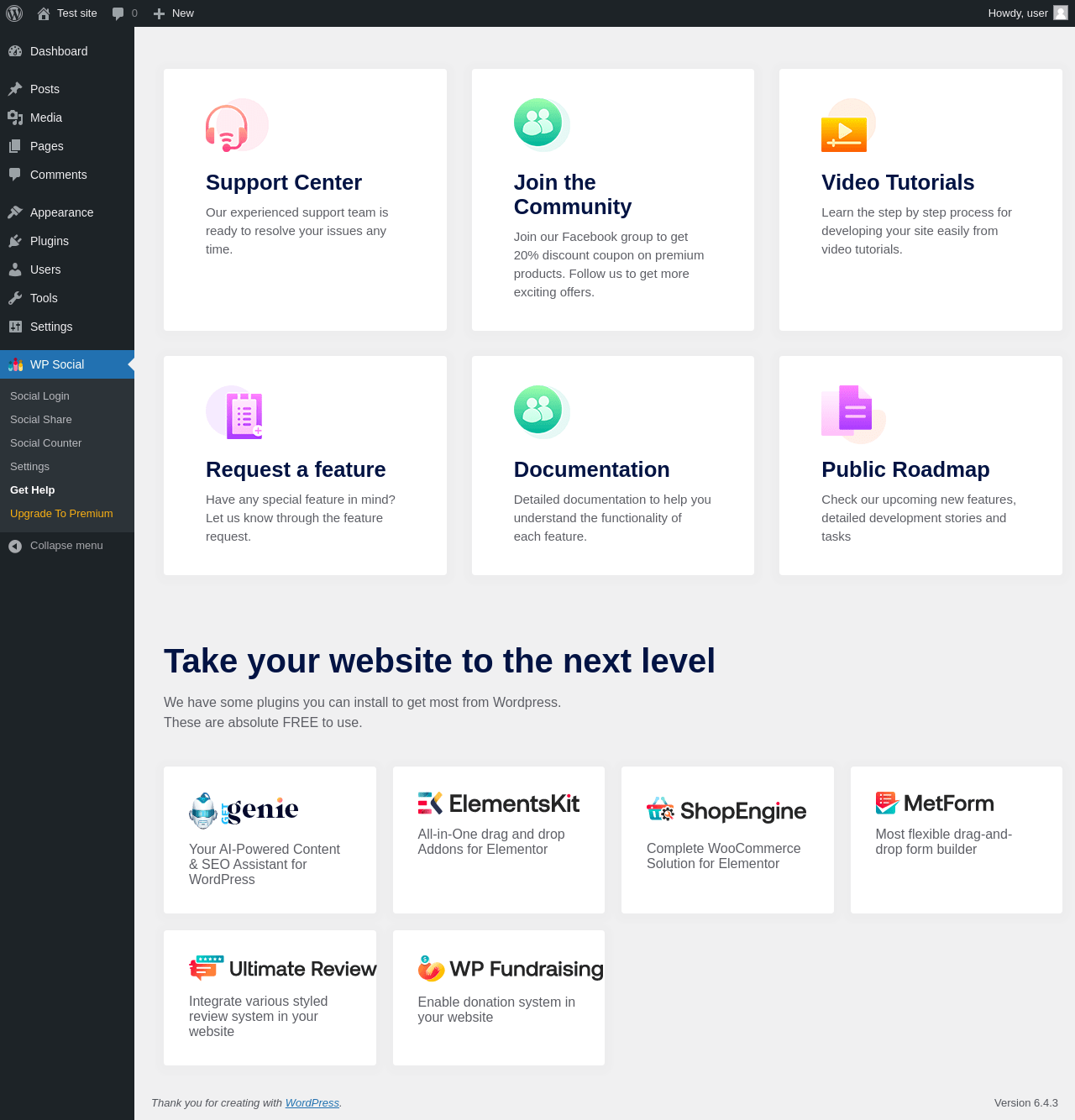Click the GetGenie description text
This screenshot has width=1075, height=1120.
[265, 865]
